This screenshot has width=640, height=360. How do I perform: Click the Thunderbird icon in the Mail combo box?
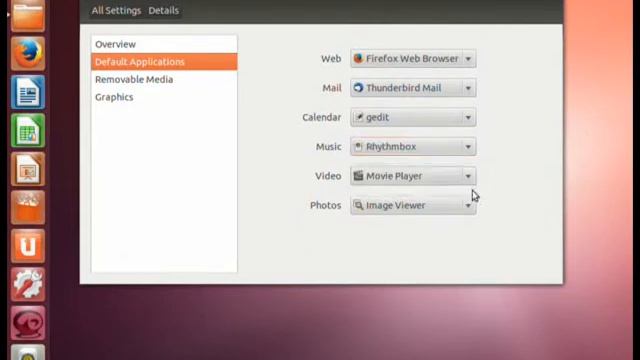(x=358, y=88)
